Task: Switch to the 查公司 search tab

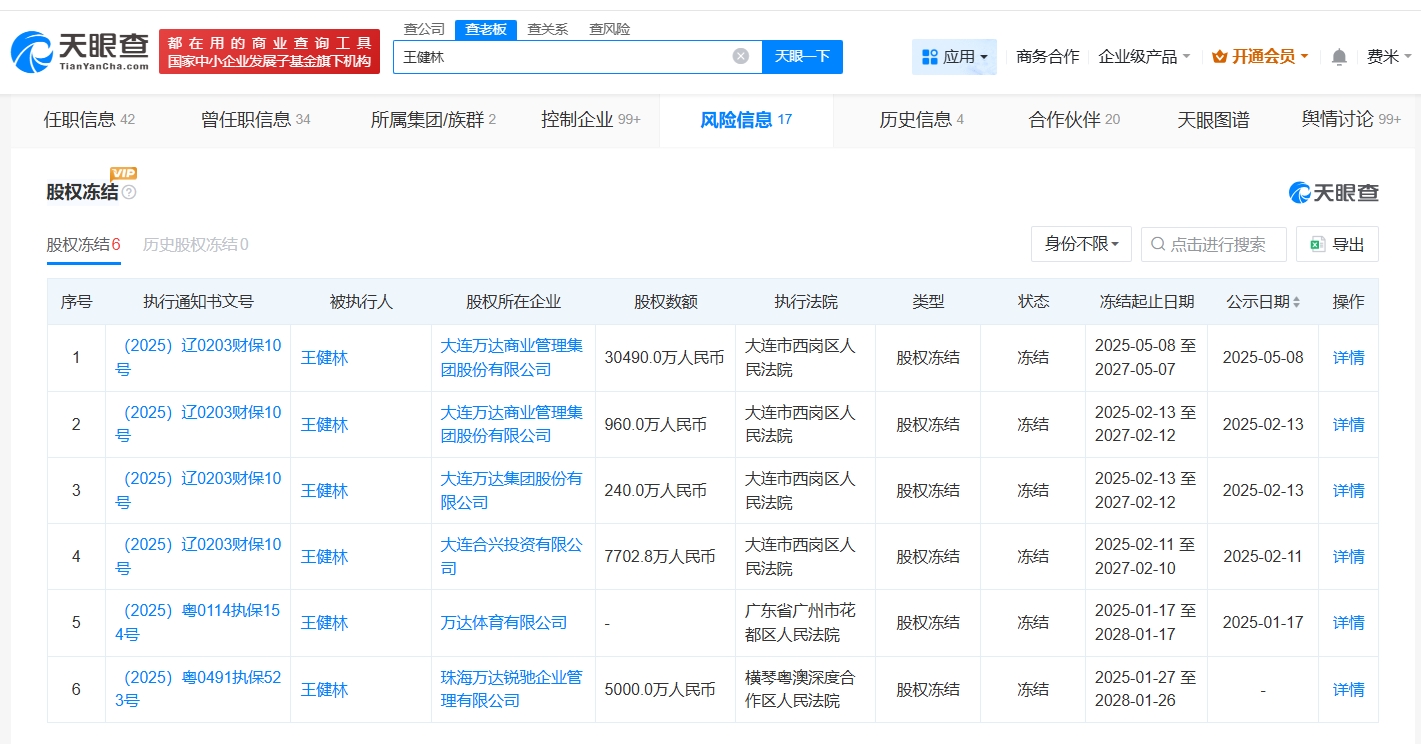Action: click(x=424, y=29)
